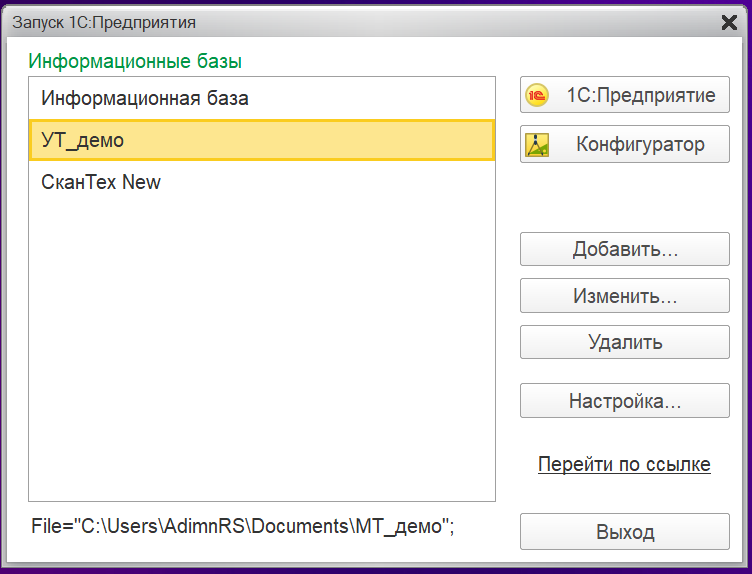Click the File path text under the list
752x574 pixels.
(242, 525)
